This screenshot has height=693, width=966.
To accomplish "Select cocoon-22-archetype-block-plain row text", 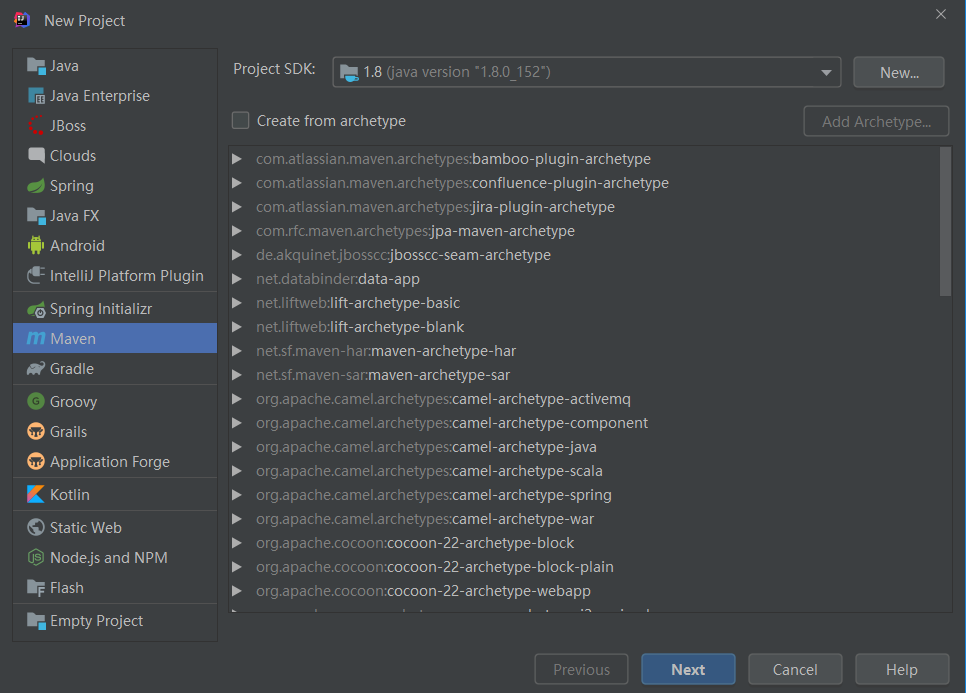I will (x=435, y=567).
